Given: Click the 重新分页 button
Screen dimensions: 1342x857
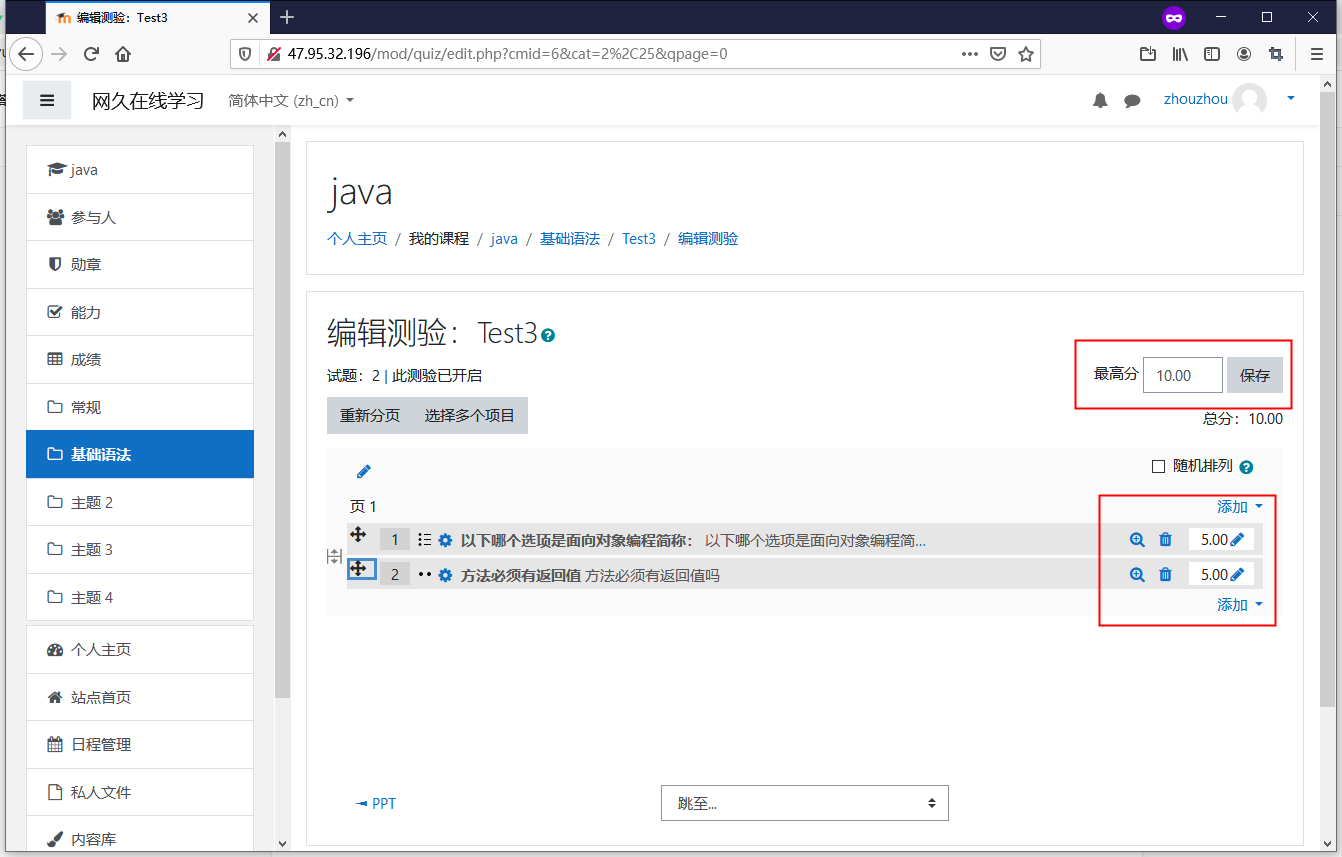Looking at the screenshot, I should point(370,415).
